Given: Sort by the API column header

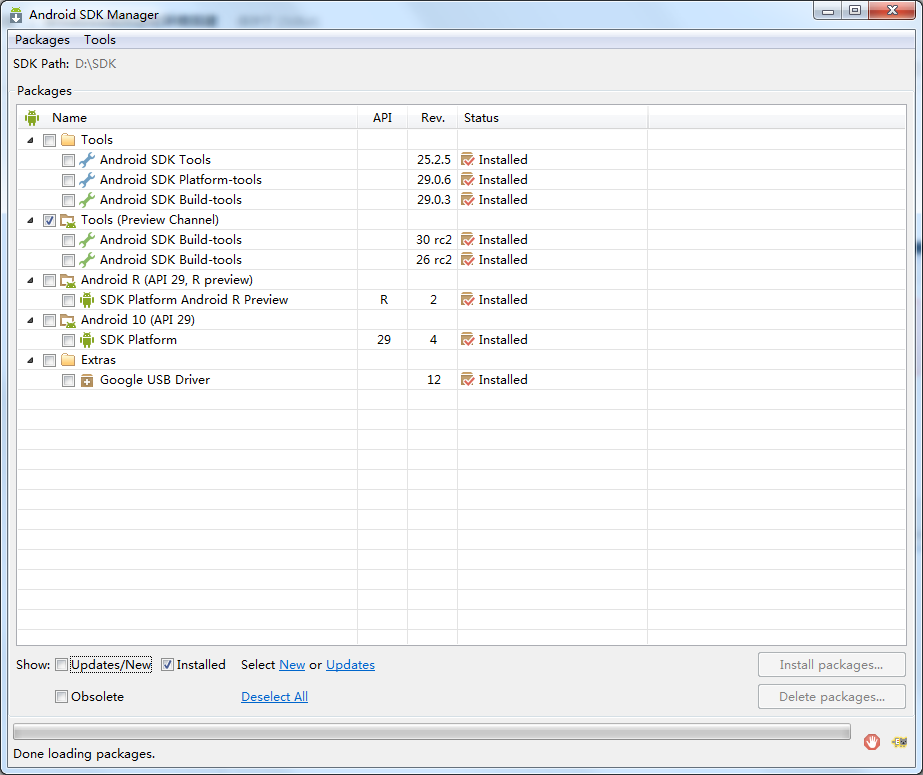Looking at the screenshot, I should (x=383, y=118).
